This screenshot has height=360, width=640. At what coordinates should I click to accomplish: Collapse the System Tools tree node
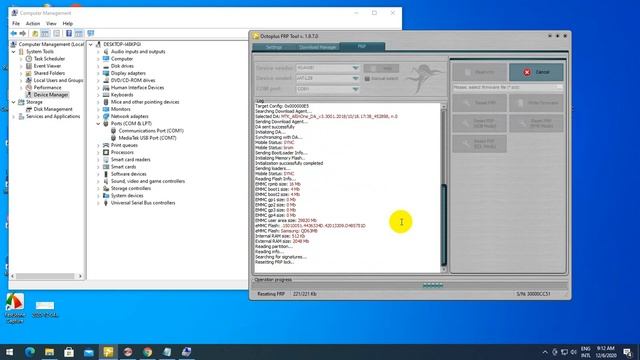(13, 52)
